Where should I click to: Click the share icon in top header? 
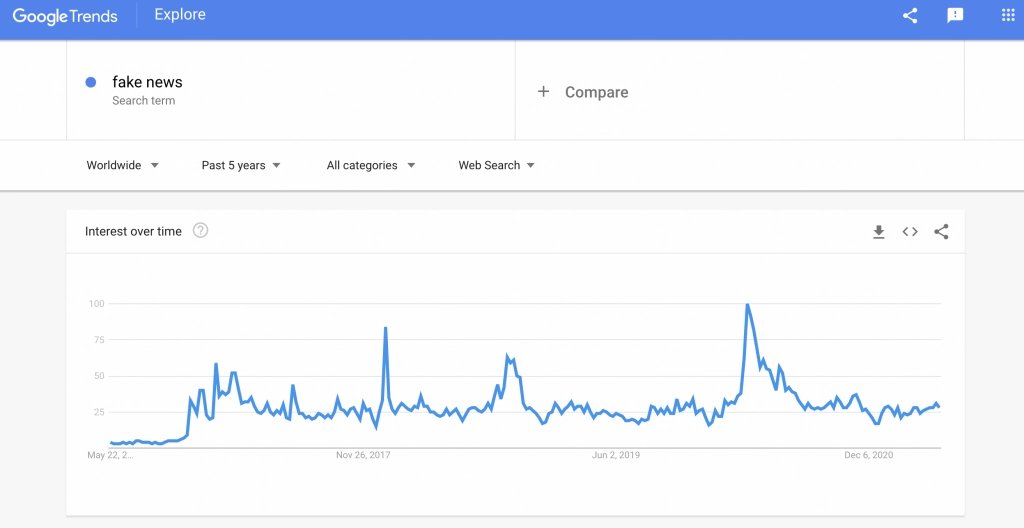tap(910, 16)
